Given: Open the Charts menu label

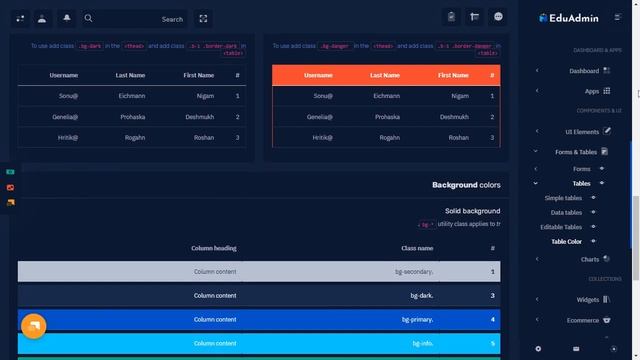Looking at the screenshot, I should click(x=590, y=260).
